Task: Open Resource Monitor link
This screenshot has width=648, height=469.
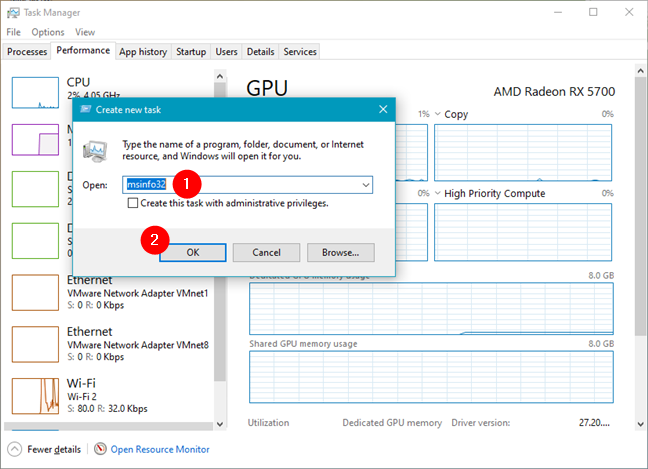Action: click(160, 450)
